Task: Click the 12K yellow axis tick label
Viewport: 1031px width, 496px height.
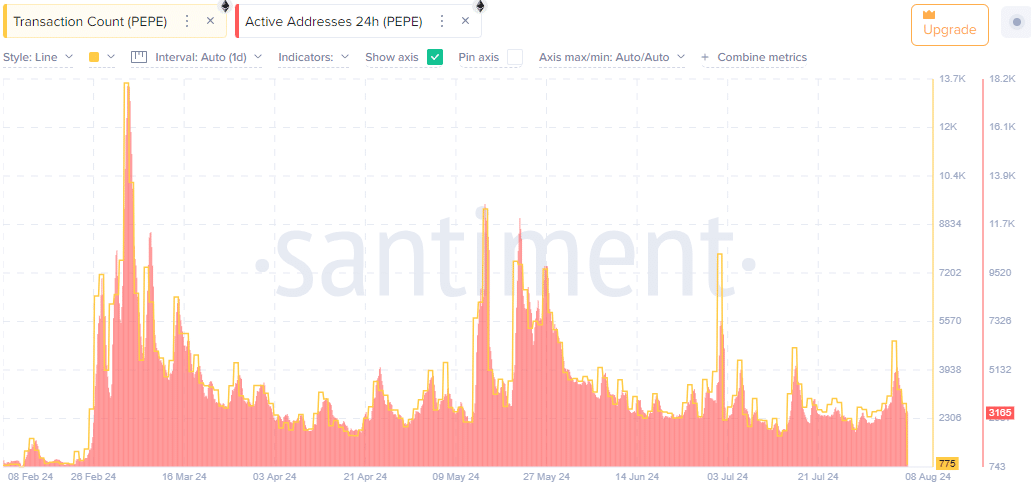Action: 949,127
